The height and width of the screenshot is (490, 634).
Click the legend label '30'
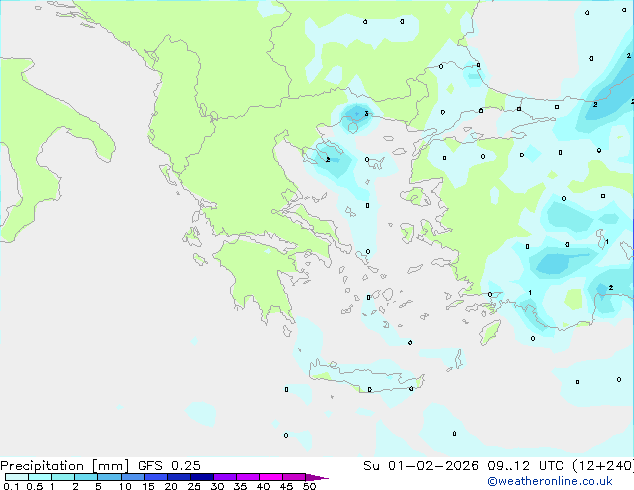pyautogui.click(x=217, y=486)
